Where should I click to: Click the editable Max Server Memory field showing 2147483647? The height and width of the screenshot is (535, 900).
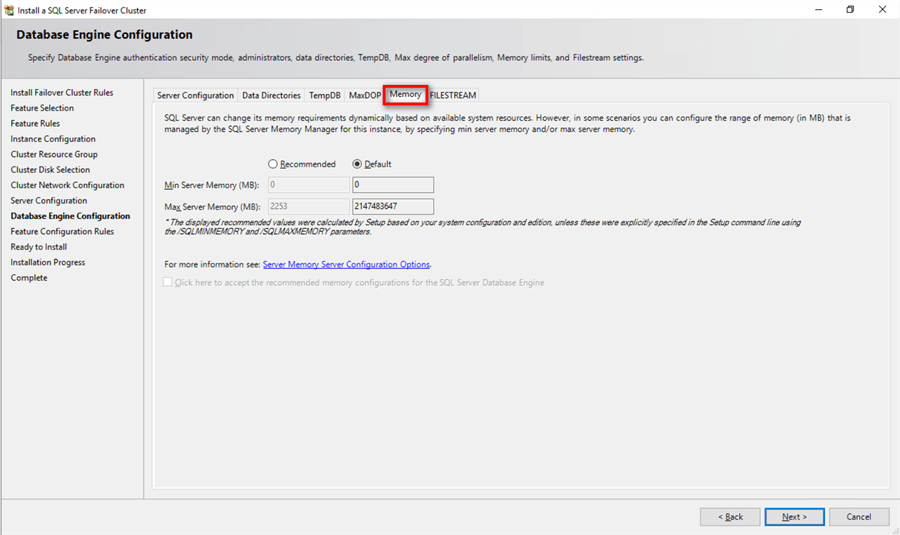click(x=393, y=207)
